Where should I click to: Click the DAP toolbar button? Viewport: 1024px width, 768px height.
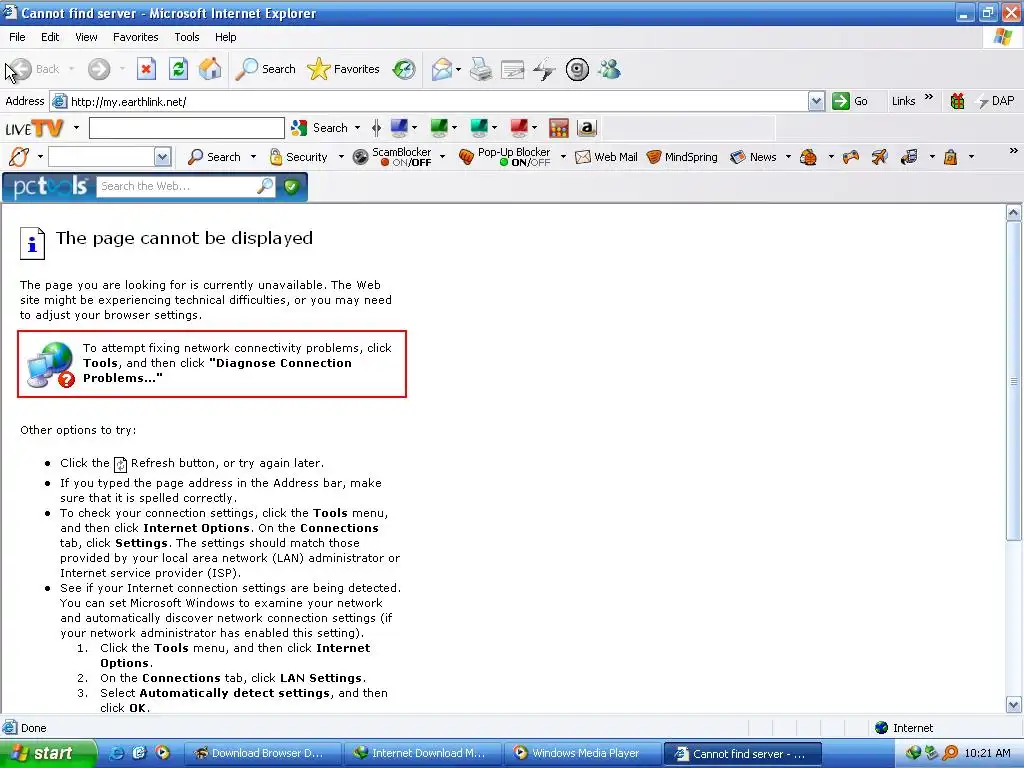pos(995,101)
